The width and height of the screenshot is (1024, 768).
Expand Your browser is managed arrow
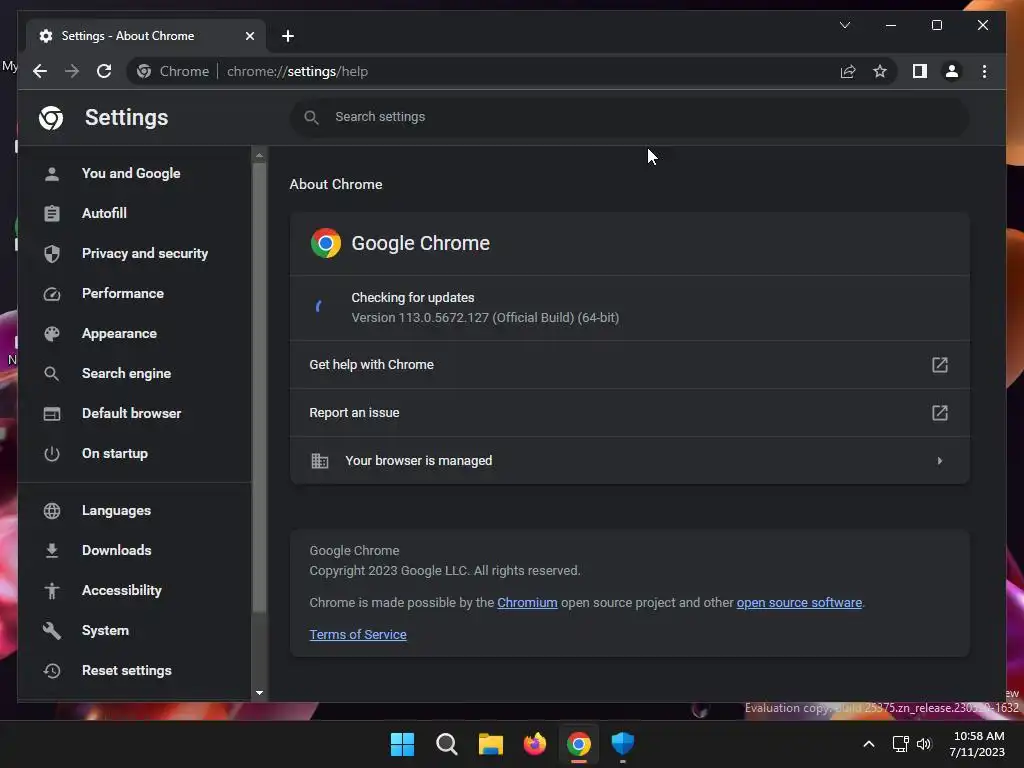point(939,460)
